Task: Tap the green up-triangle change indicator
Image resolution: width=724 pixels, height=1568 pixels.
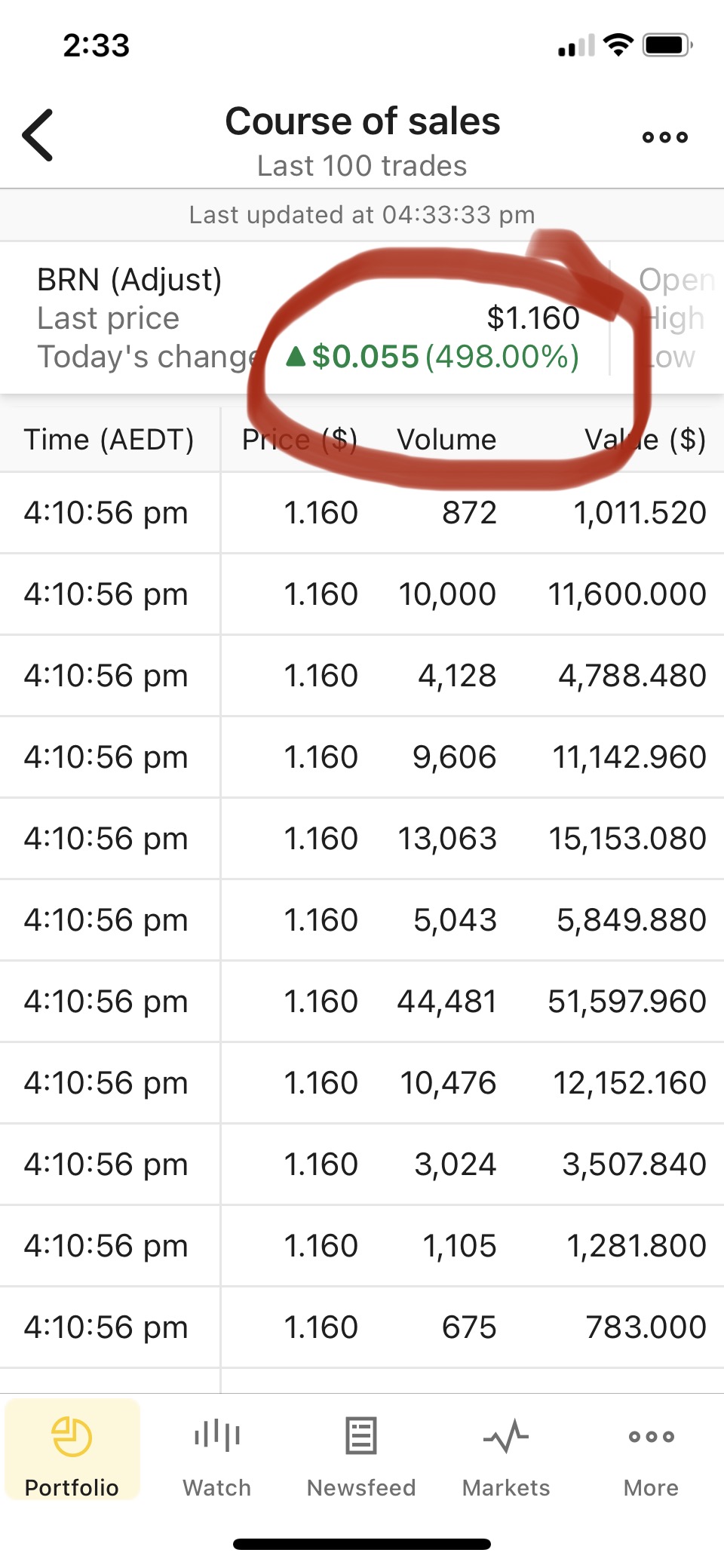Action: tap(296, 357)
